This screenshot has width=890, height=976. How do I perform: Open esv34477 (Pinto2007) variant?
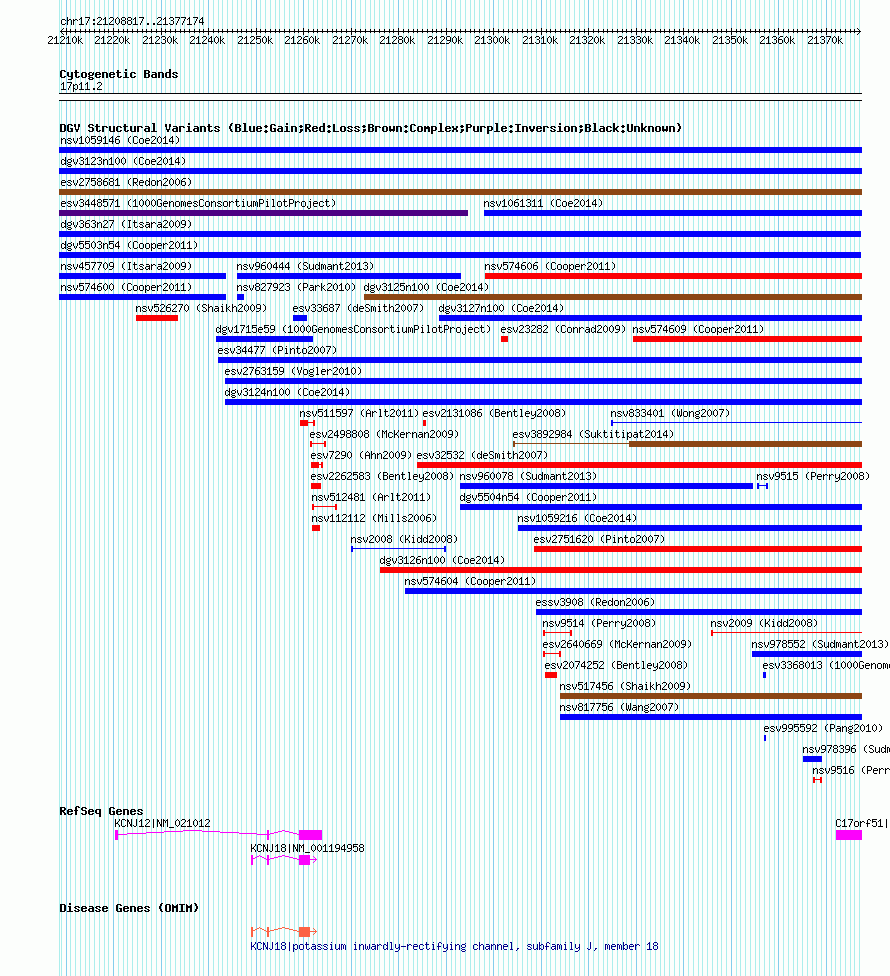[277, 350]
